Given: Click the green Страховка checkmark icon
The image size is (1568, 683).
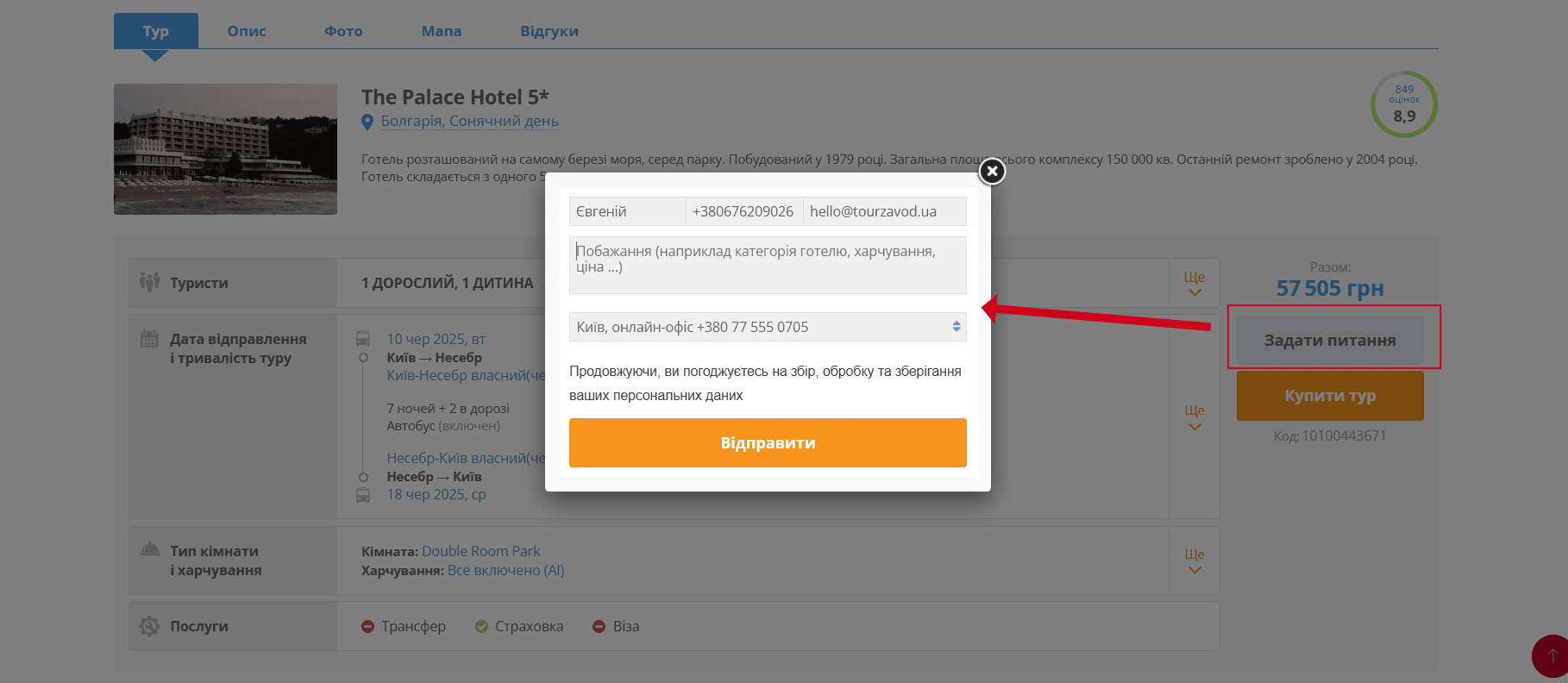Looking at the screenshot, I should [x=482, y=627].
